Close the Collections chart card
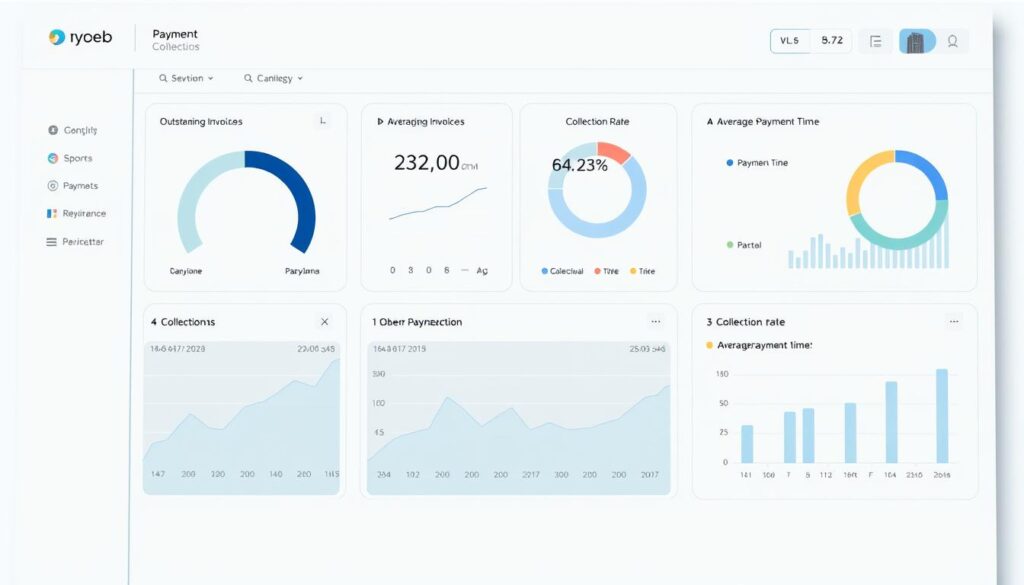The width and height of the screenshot is (1024, 585). coord(324,322)
